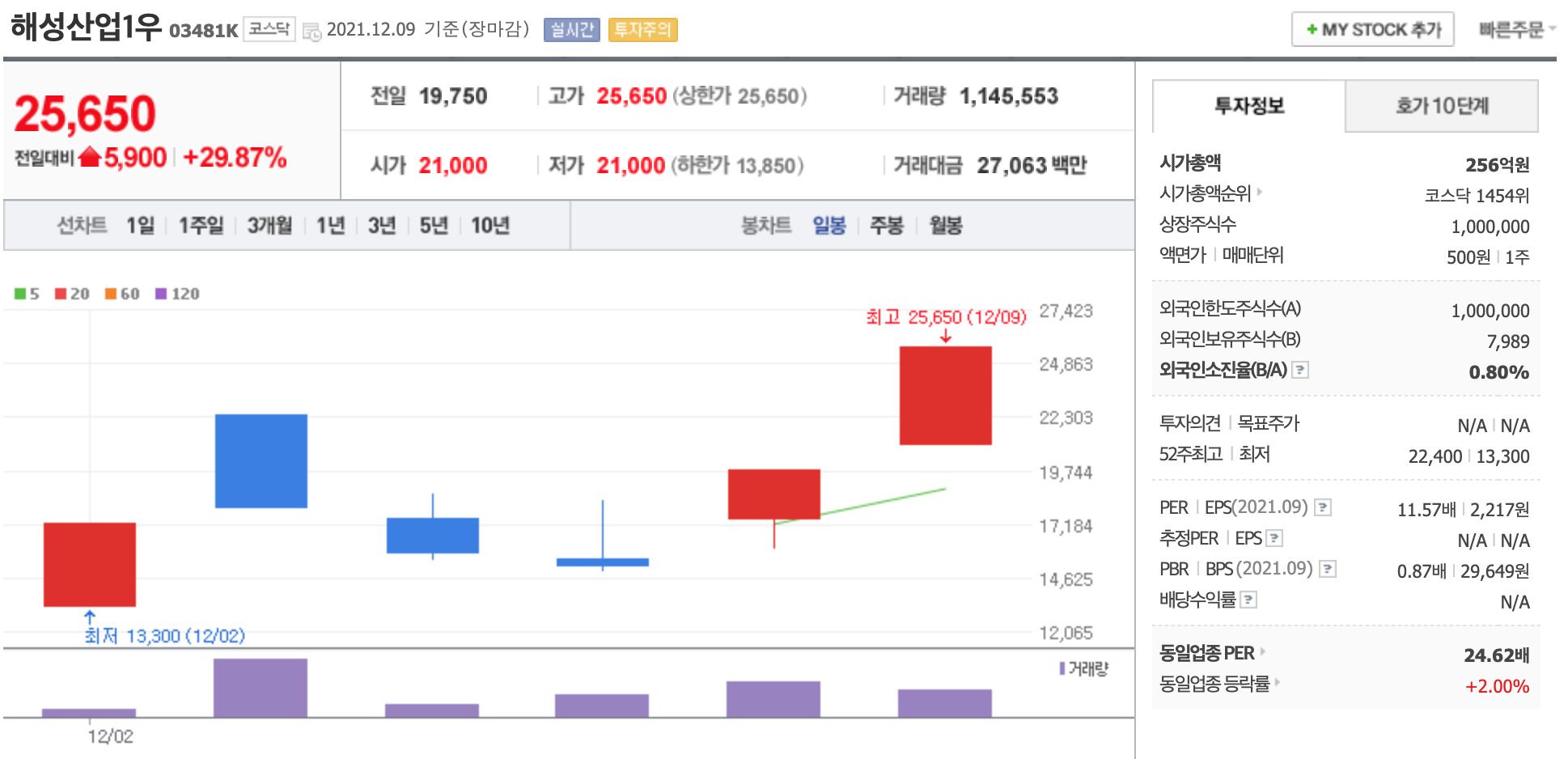Click the red candlestick at 최고 25,650

point(946,396)
